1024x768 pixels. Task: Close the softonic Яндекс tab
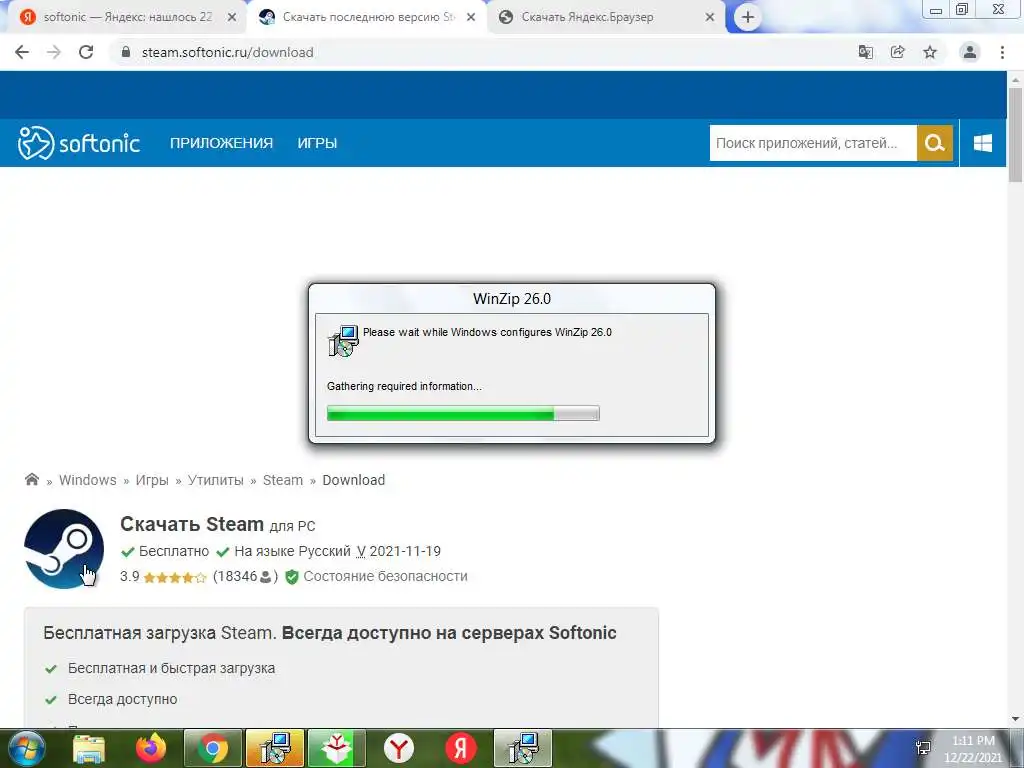[x=232, y=18]
